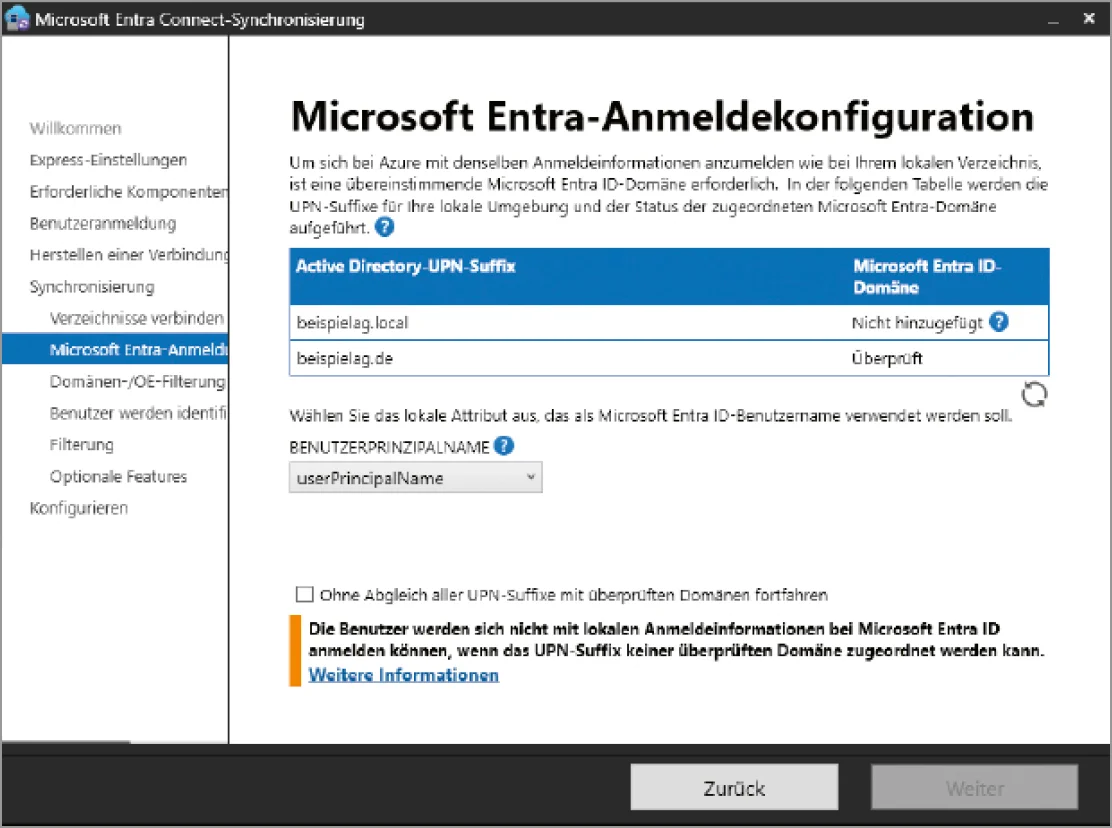Click the refresh icon below the UPN table
This screenshot has width=1112, height=828.
(x=1034, y=394)
